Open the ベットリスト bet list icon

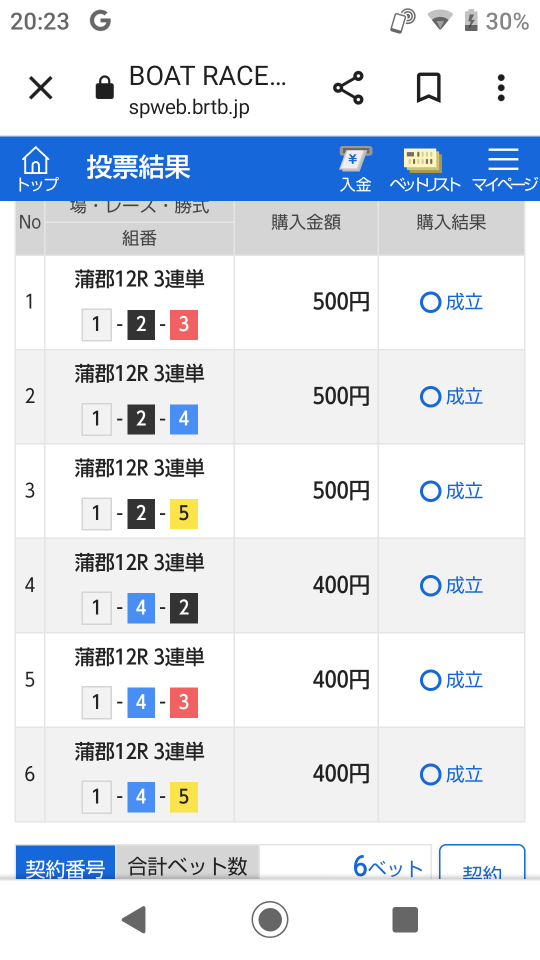(424, 170)
